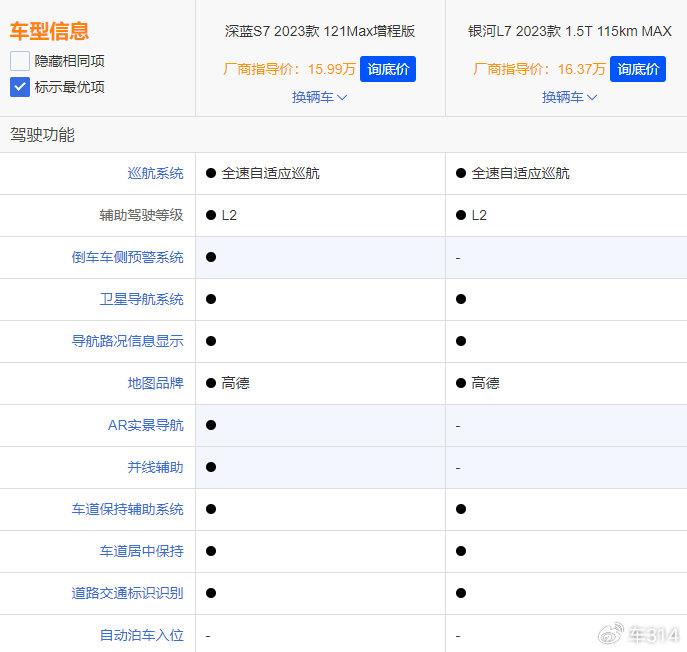Screen dimensions: 687x652
Task: Open the 并线辅助 link
Action: pos(156,467)
